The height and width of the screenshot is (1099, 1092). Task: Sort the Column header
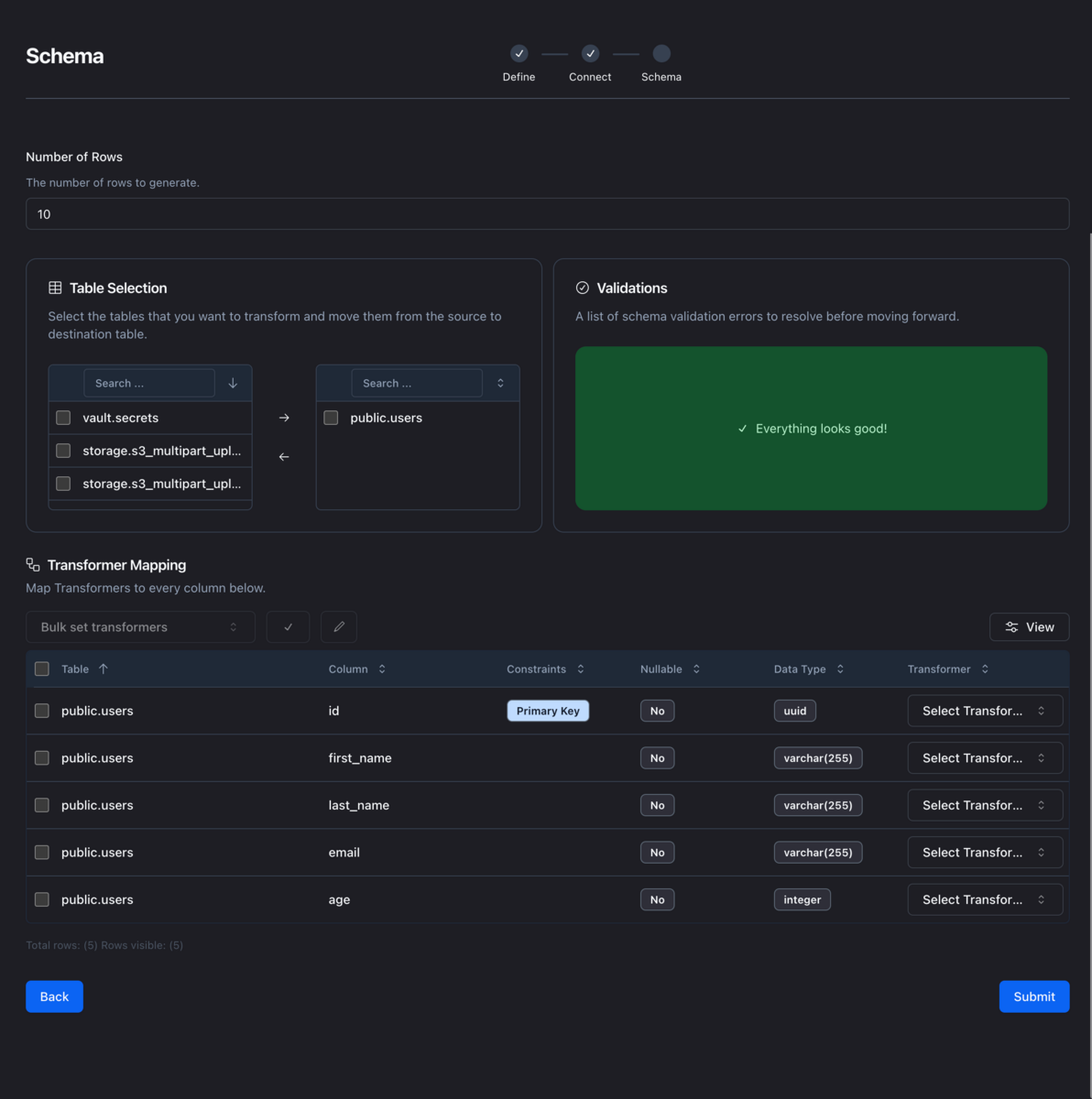357,669
